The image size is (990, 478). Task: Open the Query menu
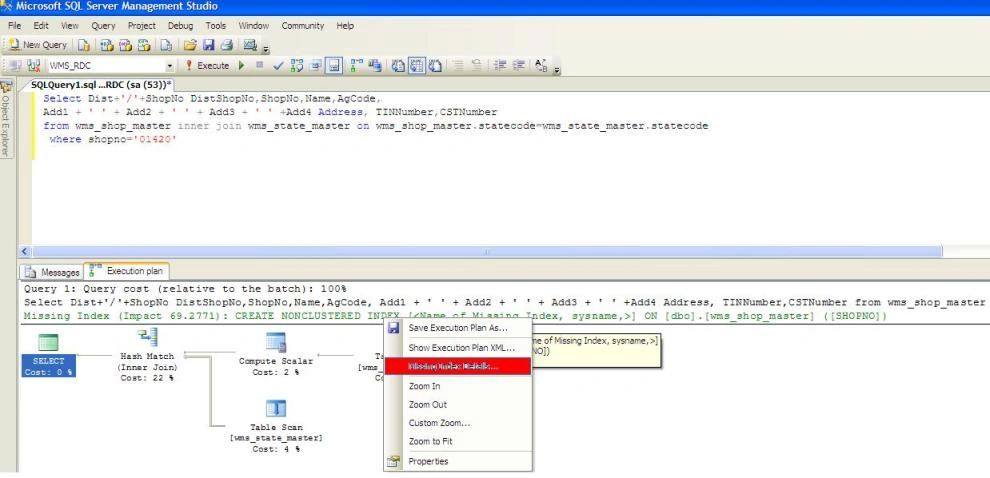[103, 26]
